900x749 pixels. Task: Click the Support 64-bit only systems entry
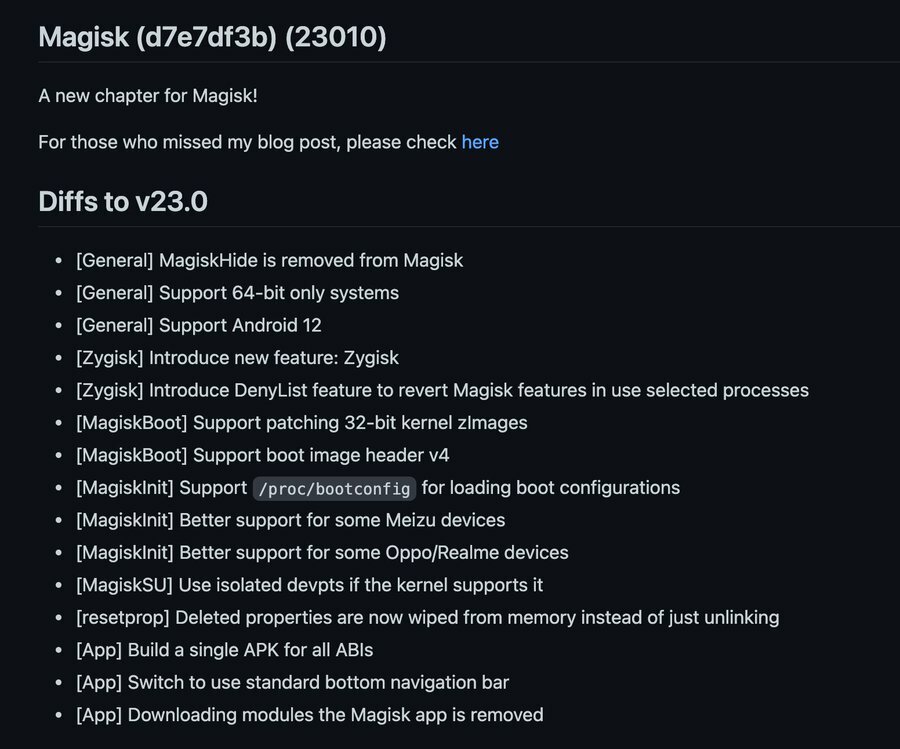(x=237, y=293)
